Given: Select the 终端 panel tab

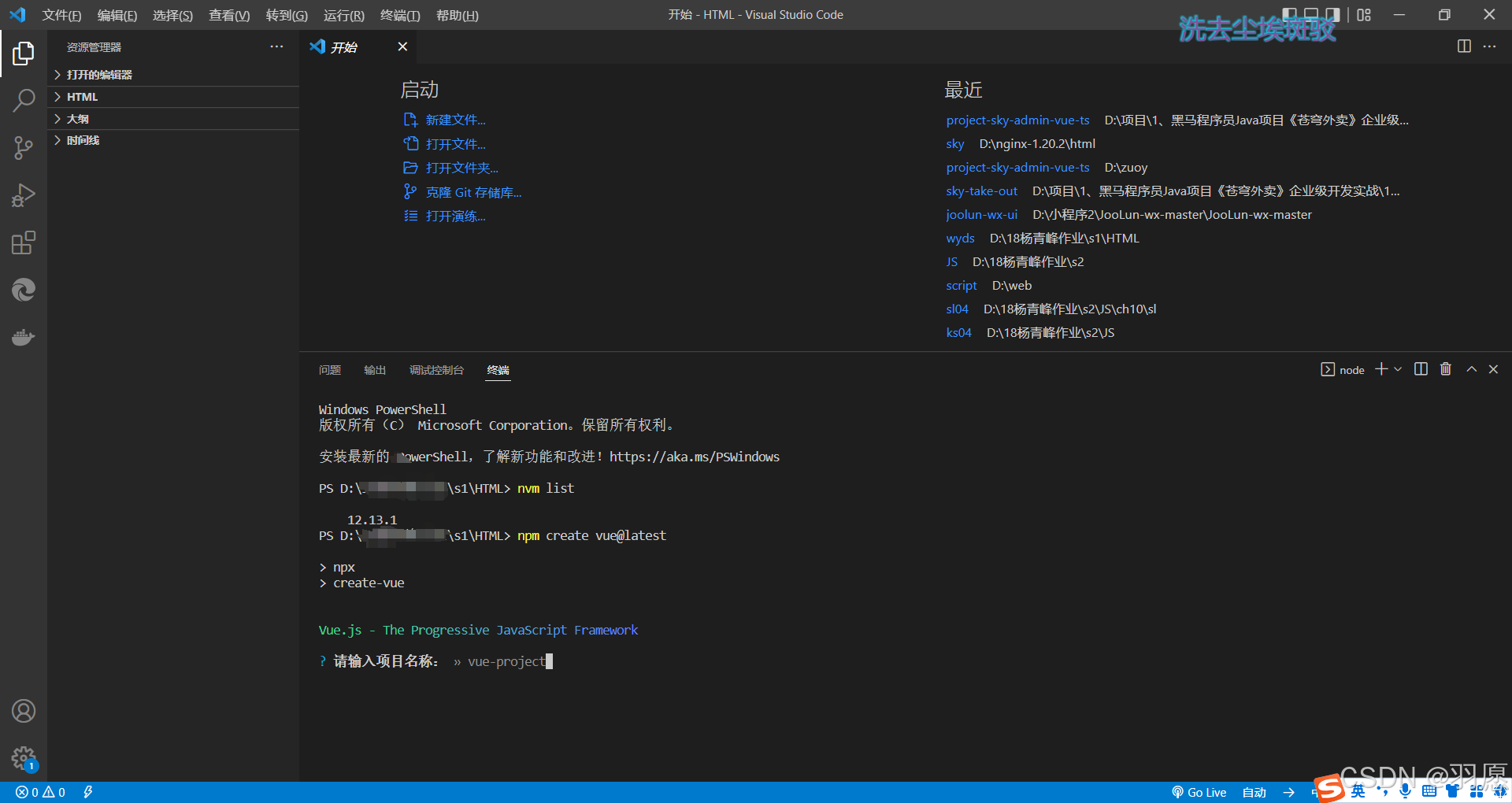Looking at the screenshot, I should [x=498, y=370].
